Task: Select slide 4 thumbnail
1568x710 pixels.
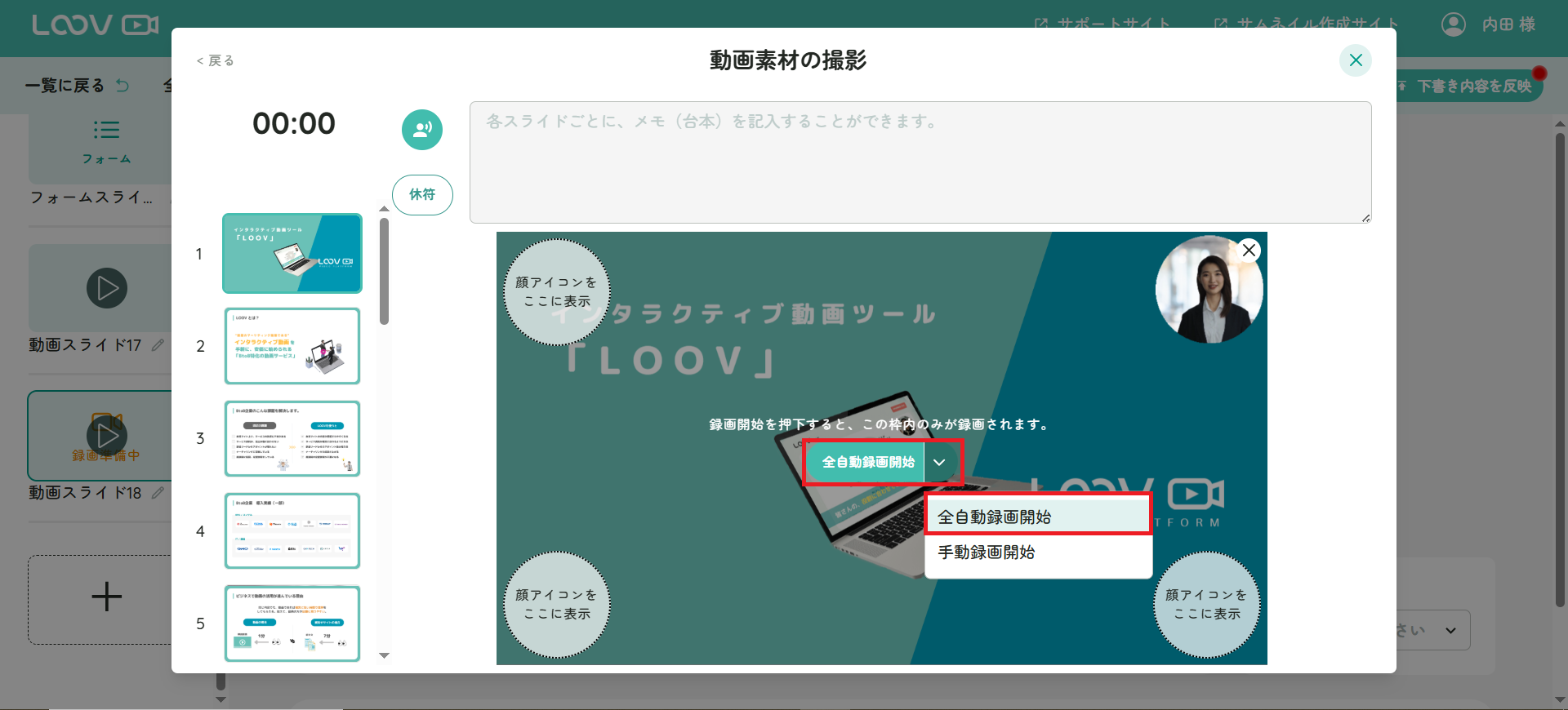Action: pyautogui.click(x=292, y=531)
